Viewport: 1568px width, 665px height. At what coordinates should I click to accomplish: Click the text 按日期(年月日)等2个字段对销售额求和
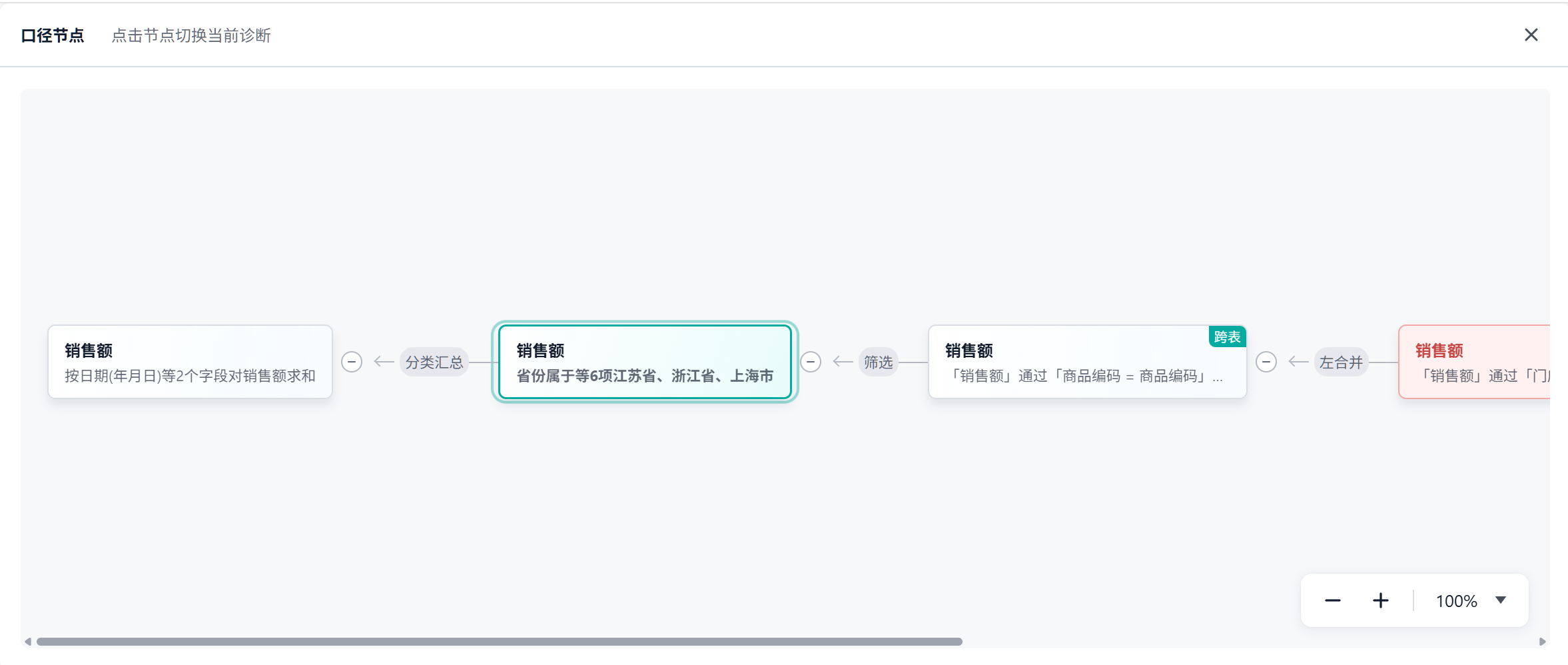point(190,376)
